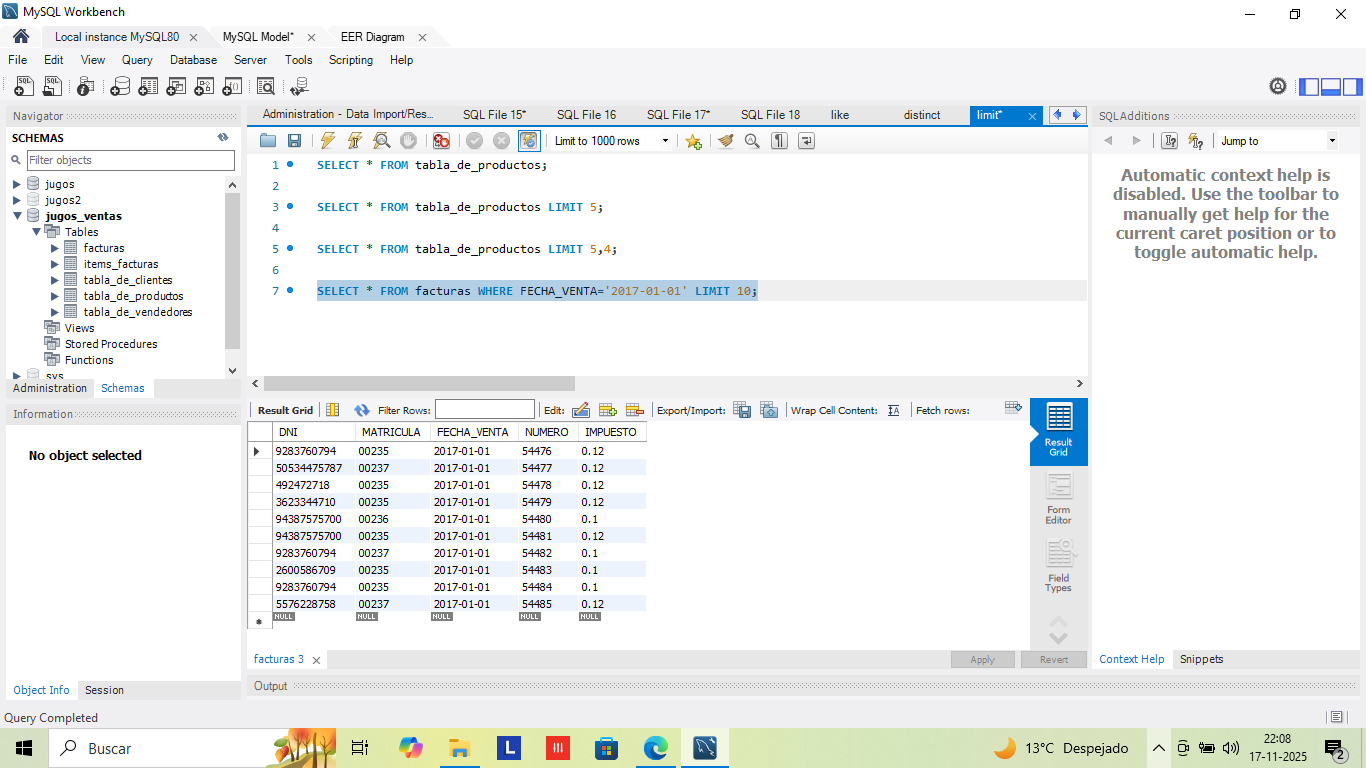1366x768 pixels.
Task: Open a new SQL tab icon
Action: [x=24, y=87]
